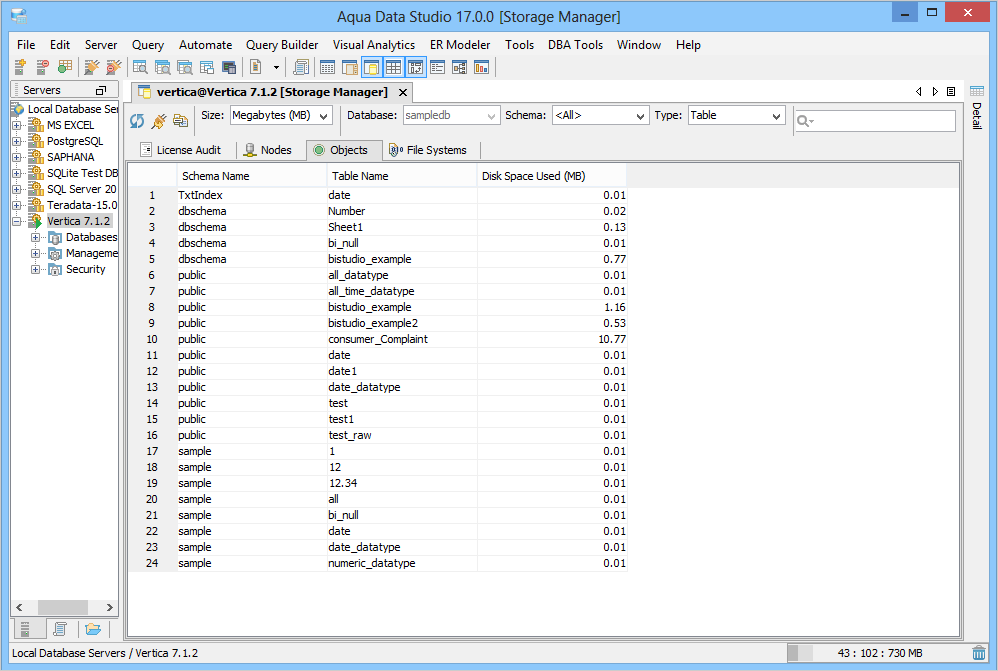Close the vertica Storage Manager tab
Image resolution: width=998 pixels, height=671 pixels.
coord(403,92)
